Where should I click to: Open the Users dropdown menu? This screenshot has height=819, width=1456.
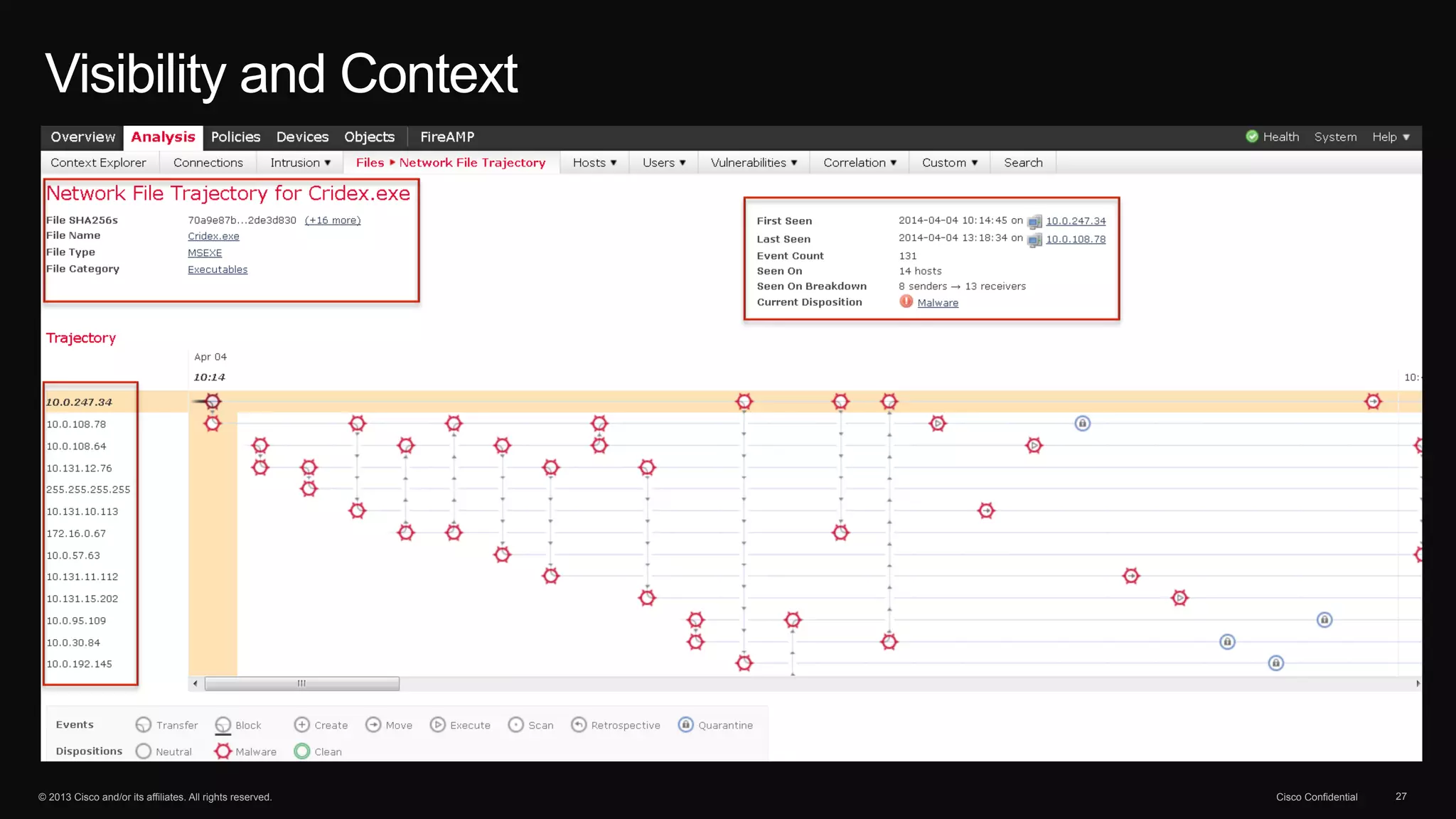[x=664, y=163]
